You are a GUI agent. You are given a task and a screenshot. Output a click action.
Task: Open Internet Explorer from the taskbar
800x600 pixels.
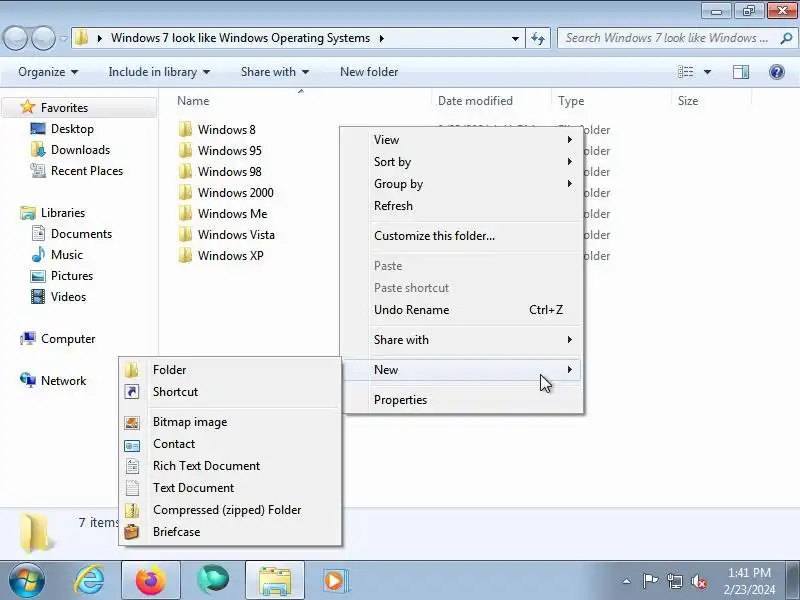pos(89,580)
